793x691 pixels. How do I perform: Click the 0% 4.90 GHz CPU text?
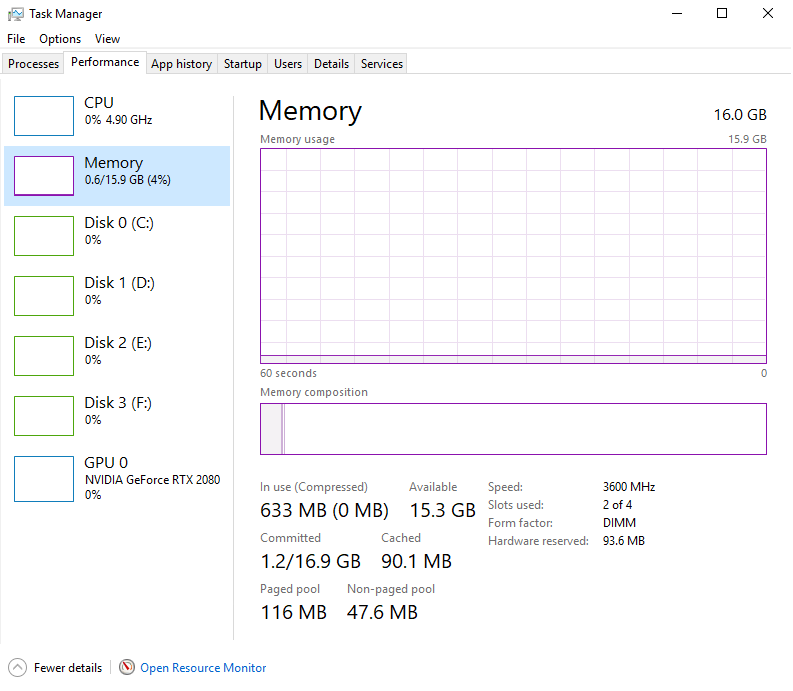pyautogui.click(x=118, y=120)
